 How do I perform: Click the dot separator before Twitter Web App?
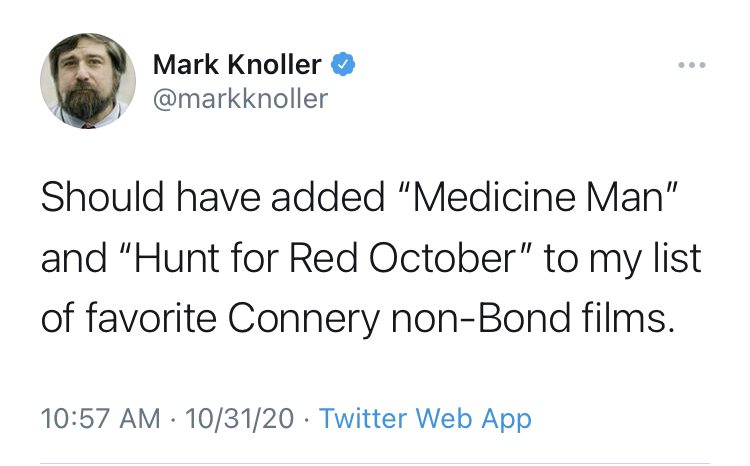tap(306, 421)
